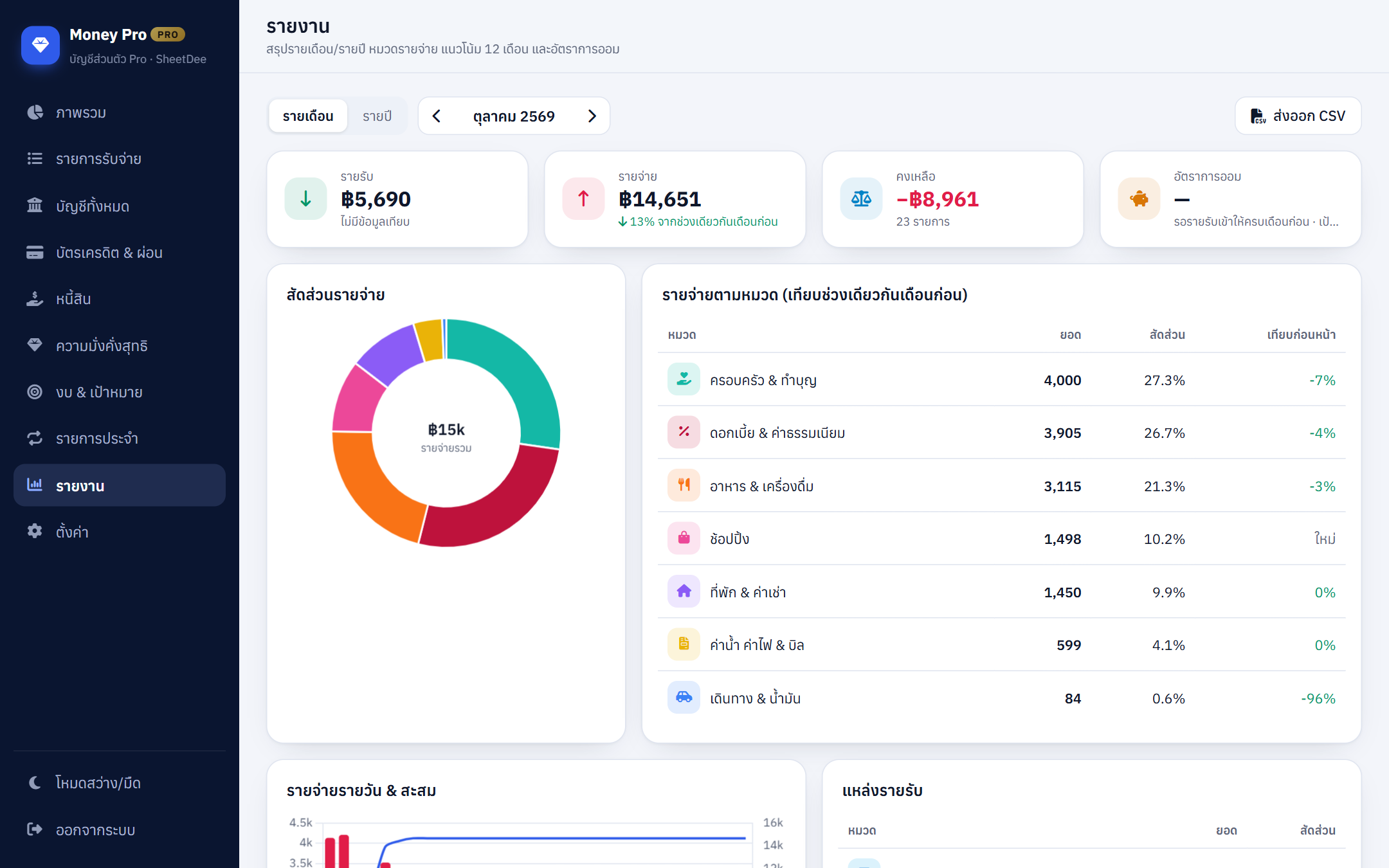Click the red รายจ่าย up-arrow icon
Screen dimensions: 1389x868
pos(584,199)
